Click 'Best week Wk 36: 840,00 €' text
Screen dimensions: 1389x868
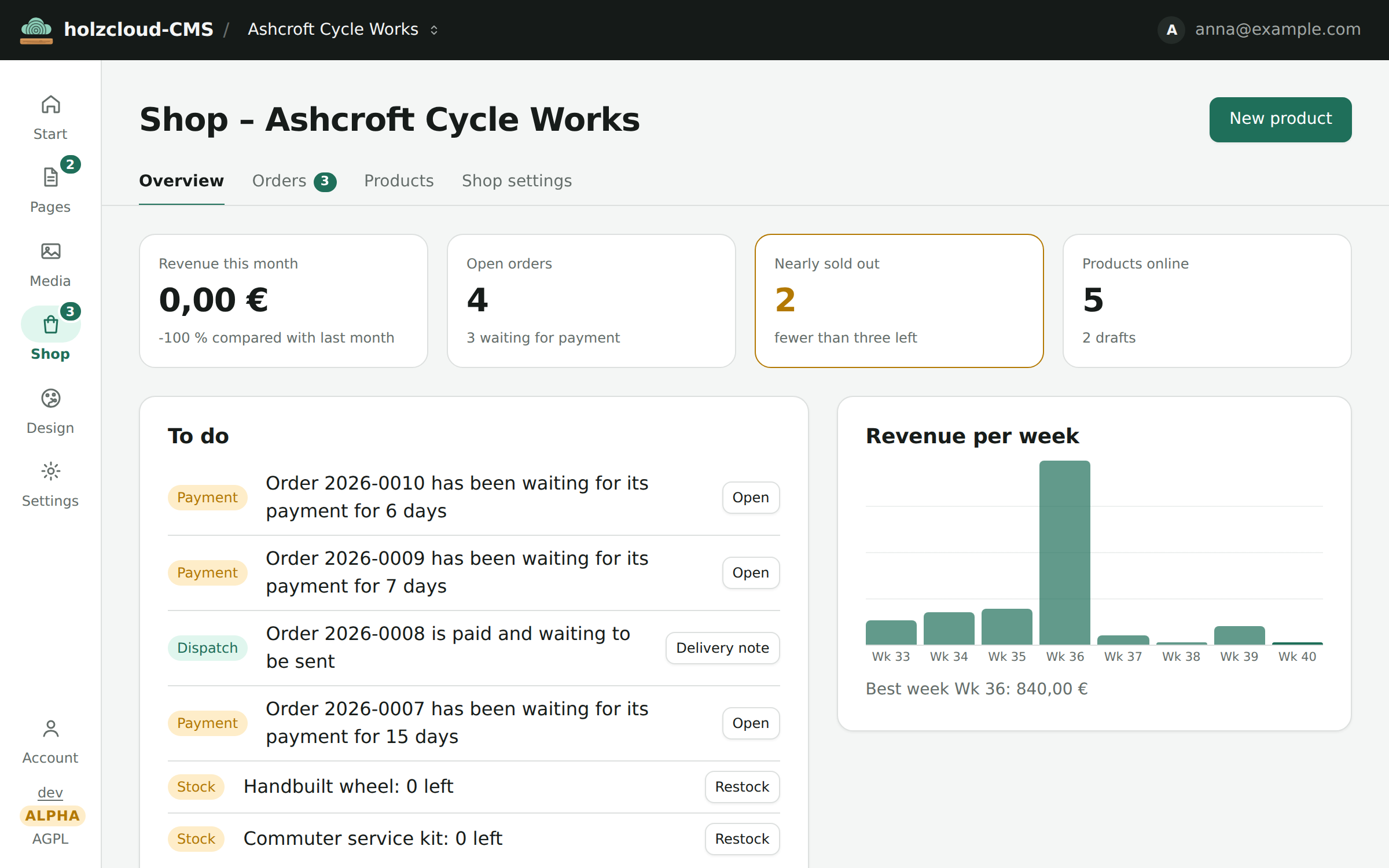(x=976, y=689)
